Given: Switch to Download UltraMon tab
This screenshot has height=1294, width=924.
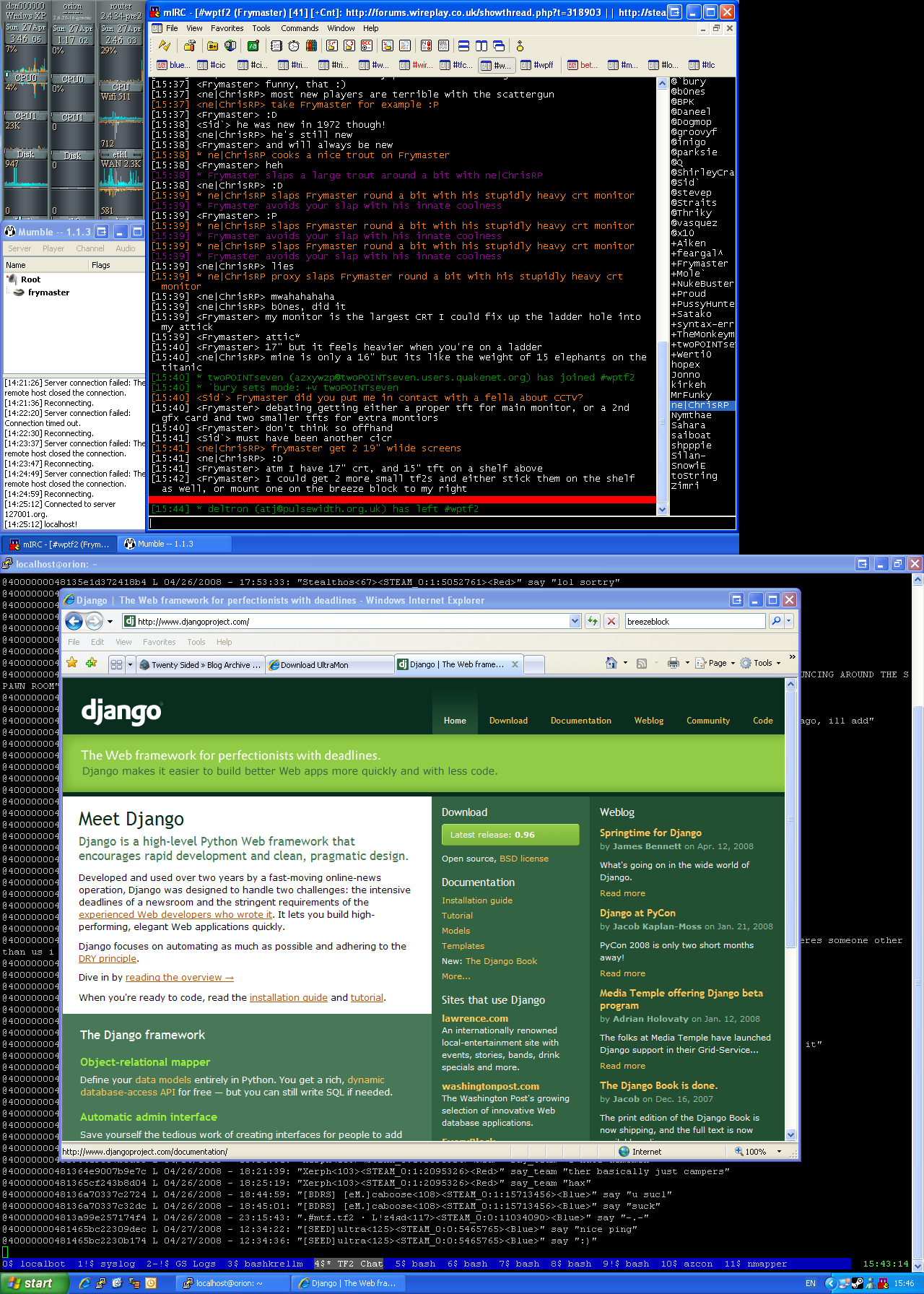Looking at the screenshot, I should pos(330,665).
